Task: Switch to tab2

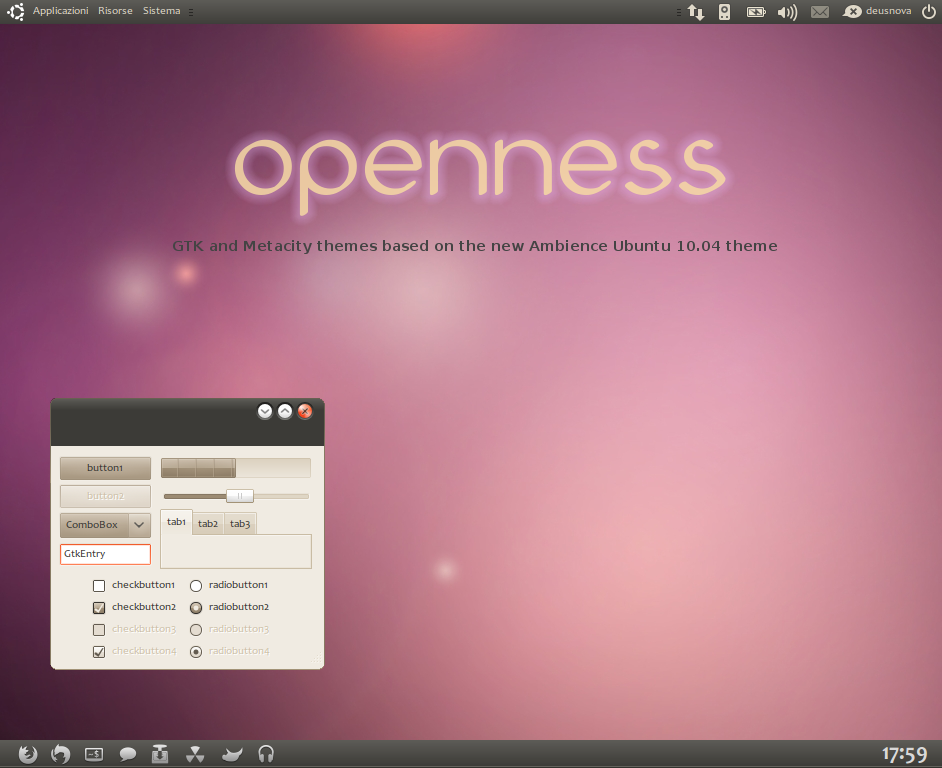Action: coord(208,523)
